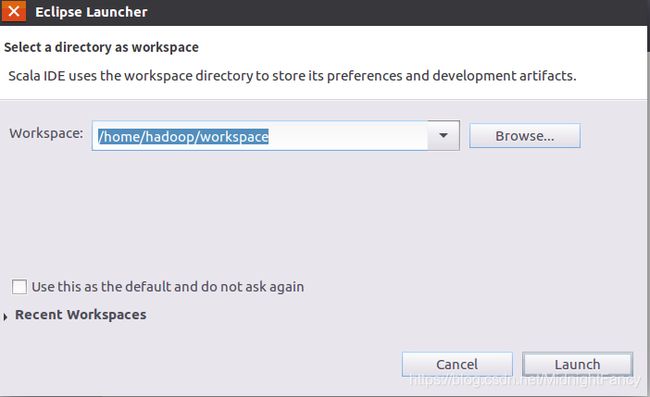Click the Recent Workspaces heading text

click(81, 315)
